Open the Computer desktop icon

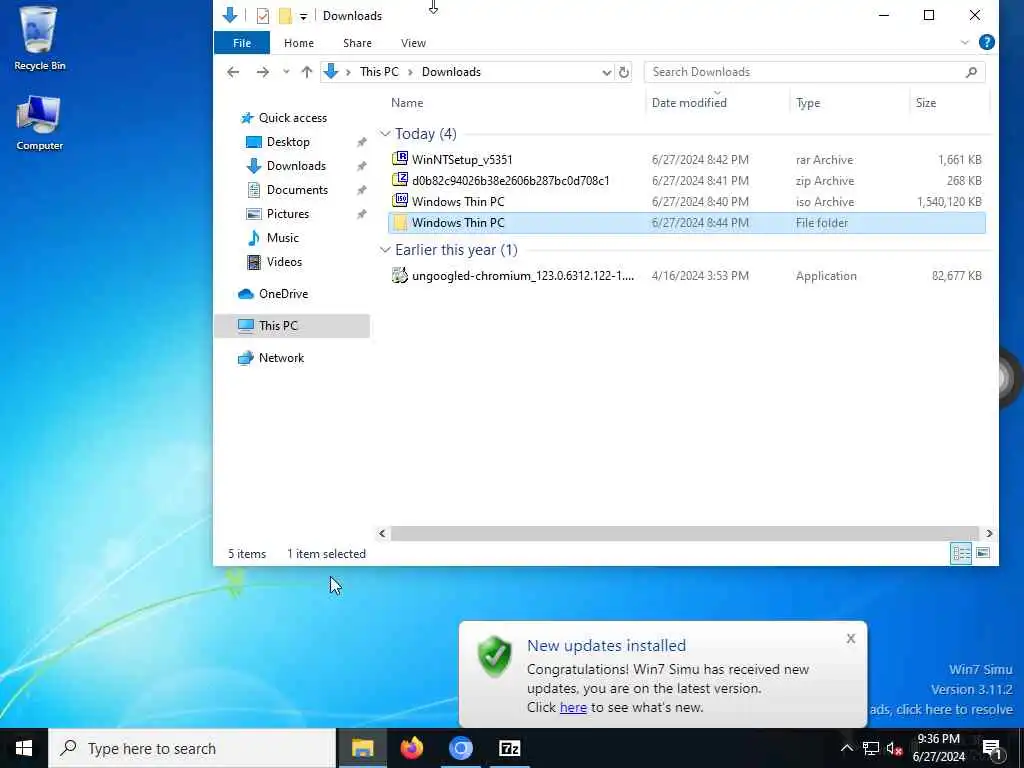tap(39, 123)
